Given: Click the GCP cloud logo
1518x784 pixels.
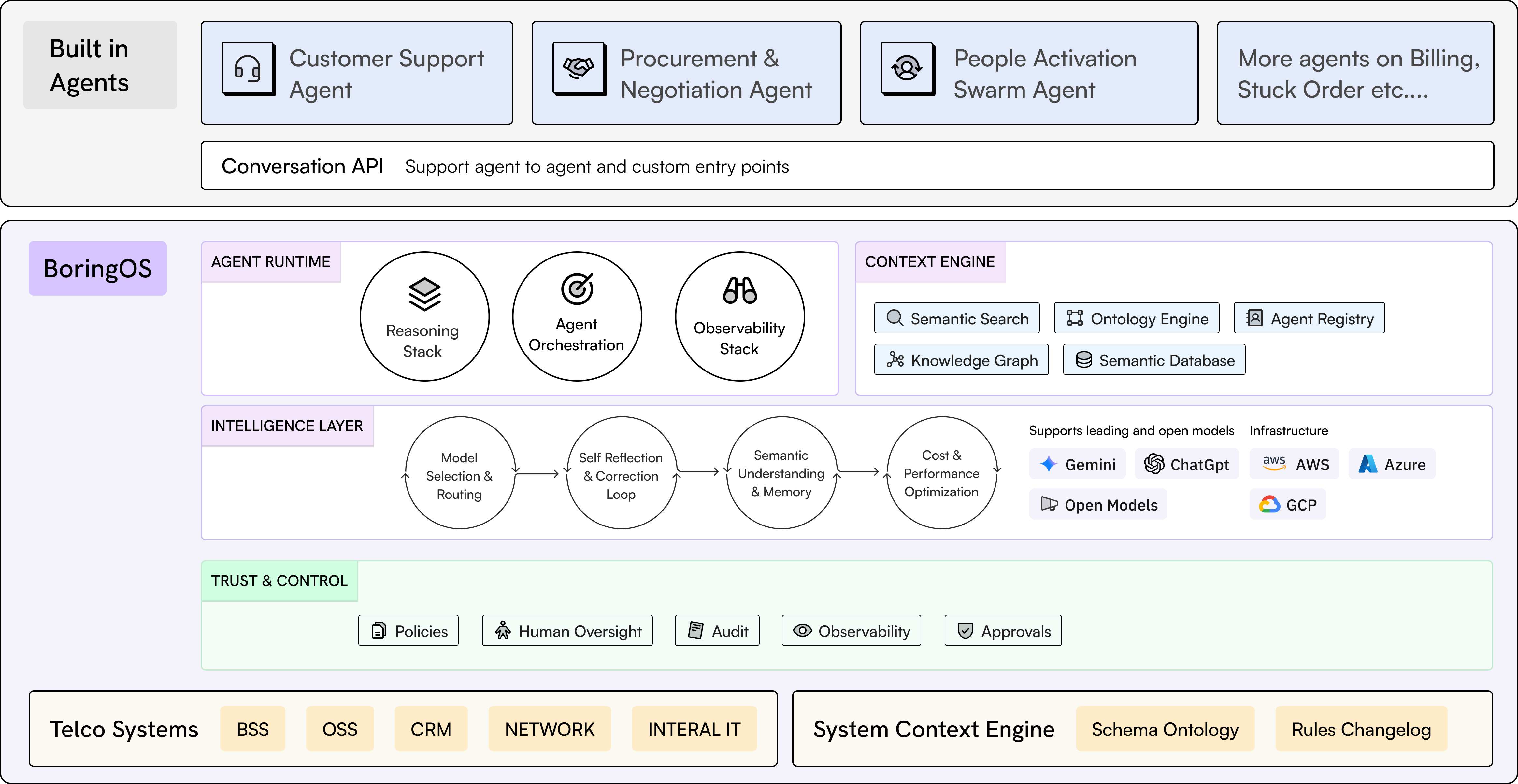Looking at the screenshot, I should tap(1269, 505).
